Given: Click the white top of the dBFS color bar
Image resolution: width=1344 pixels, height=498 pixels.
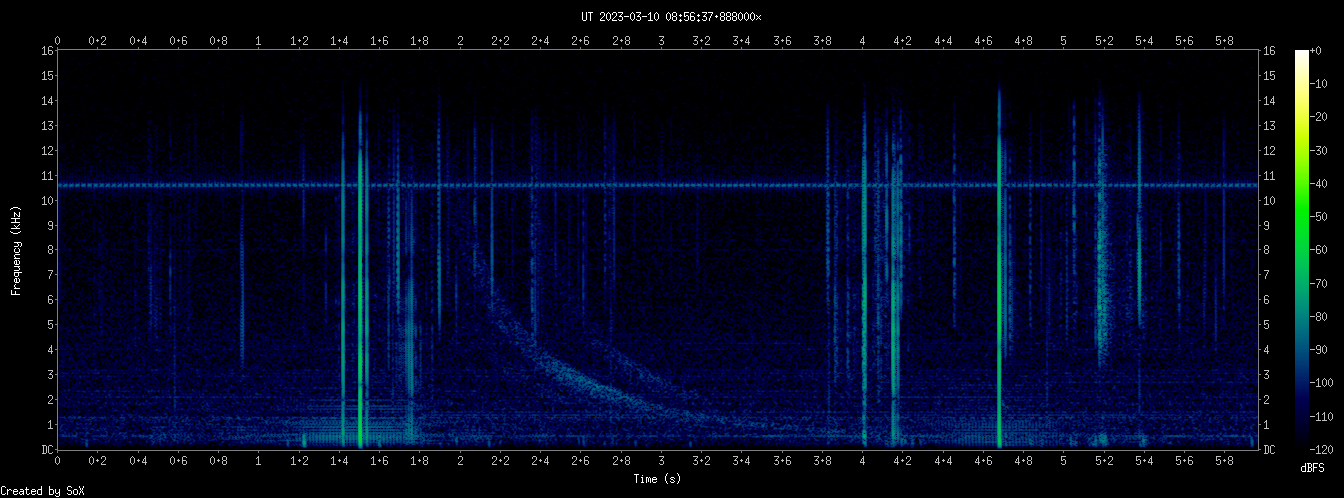Looking at the screenshot, I should pyautogui.click(x=1301, y=55).
